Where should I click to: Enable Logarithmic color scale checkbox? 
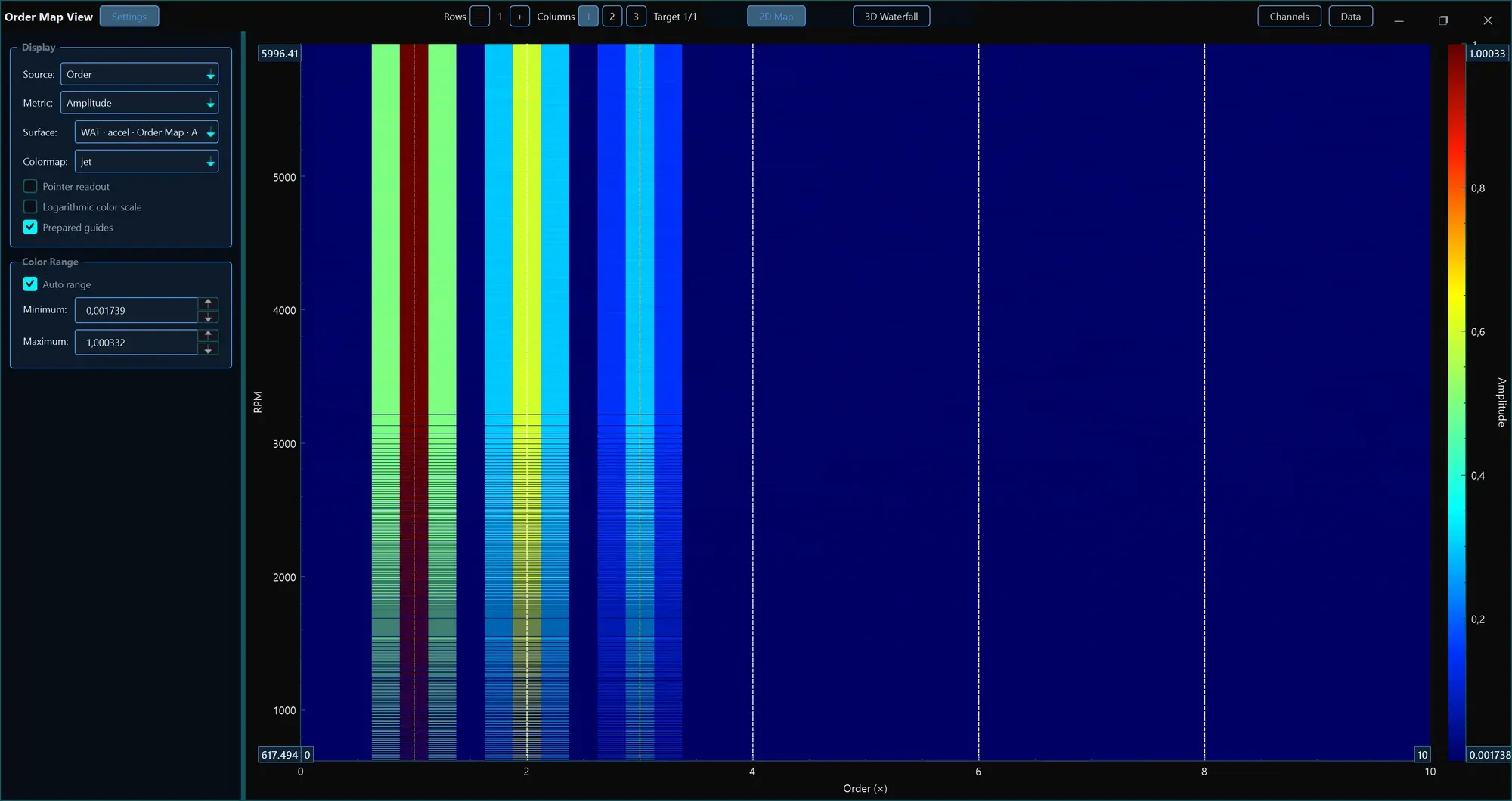30,206
